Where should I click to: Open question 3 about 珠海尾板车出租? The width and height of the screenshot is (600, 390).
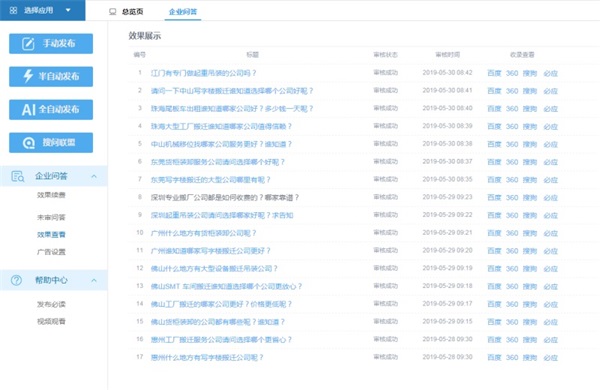click(232, 109)
